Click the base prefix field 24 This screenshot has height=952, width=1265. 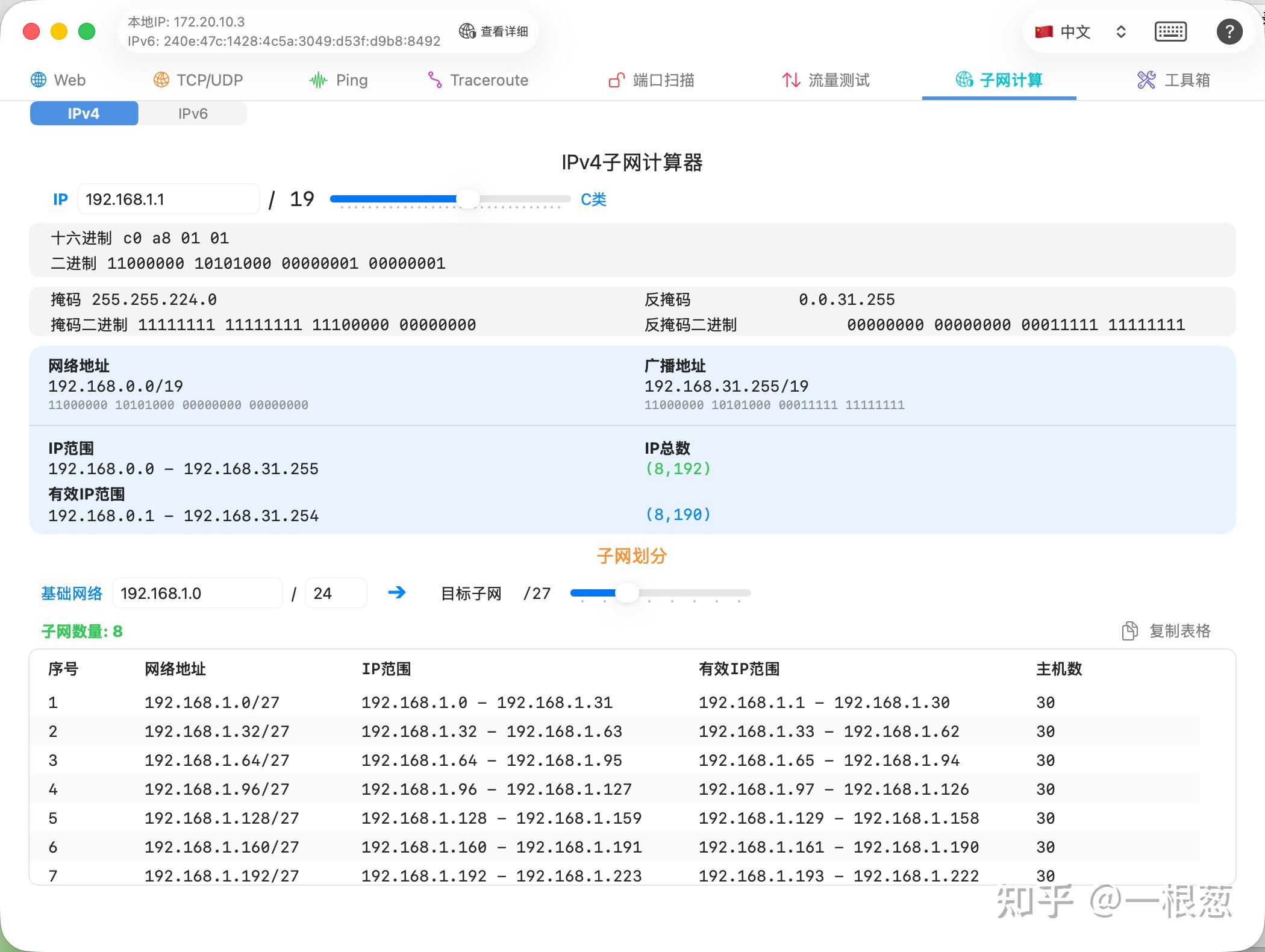(336, 593)
